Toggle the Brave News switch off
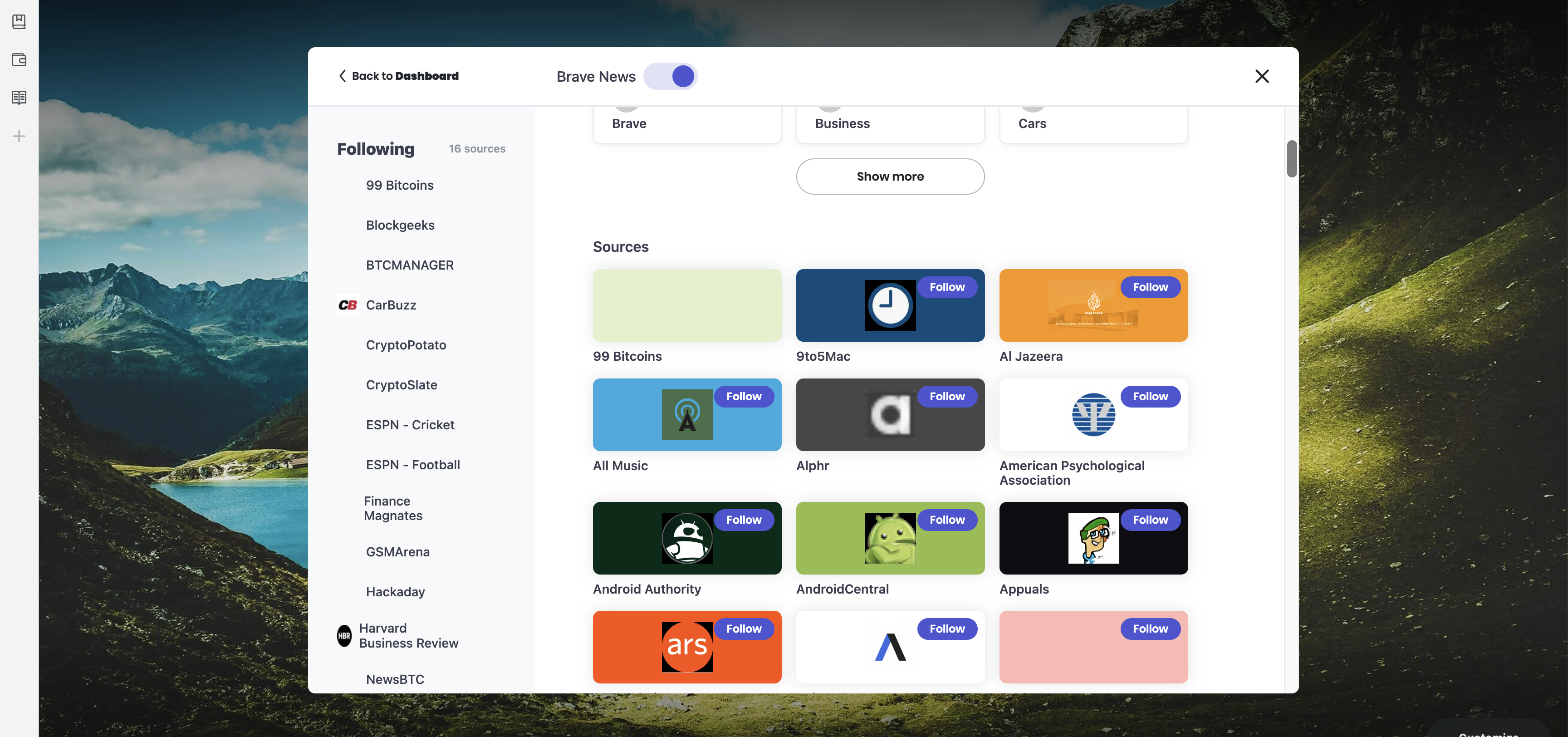 [670, 76]
